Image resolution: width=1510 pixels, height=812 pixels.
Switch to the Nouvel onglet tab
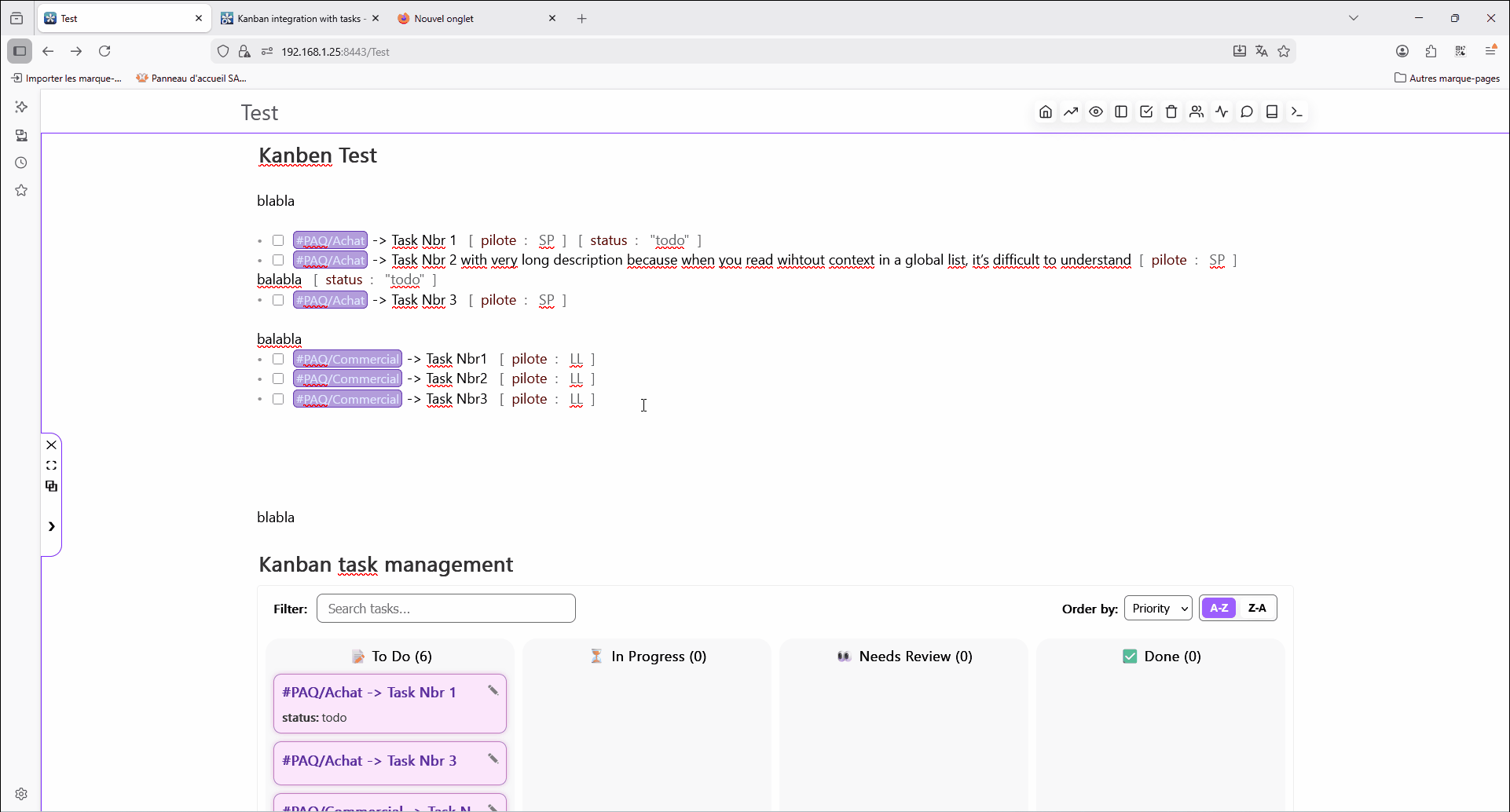click(471, 18)
